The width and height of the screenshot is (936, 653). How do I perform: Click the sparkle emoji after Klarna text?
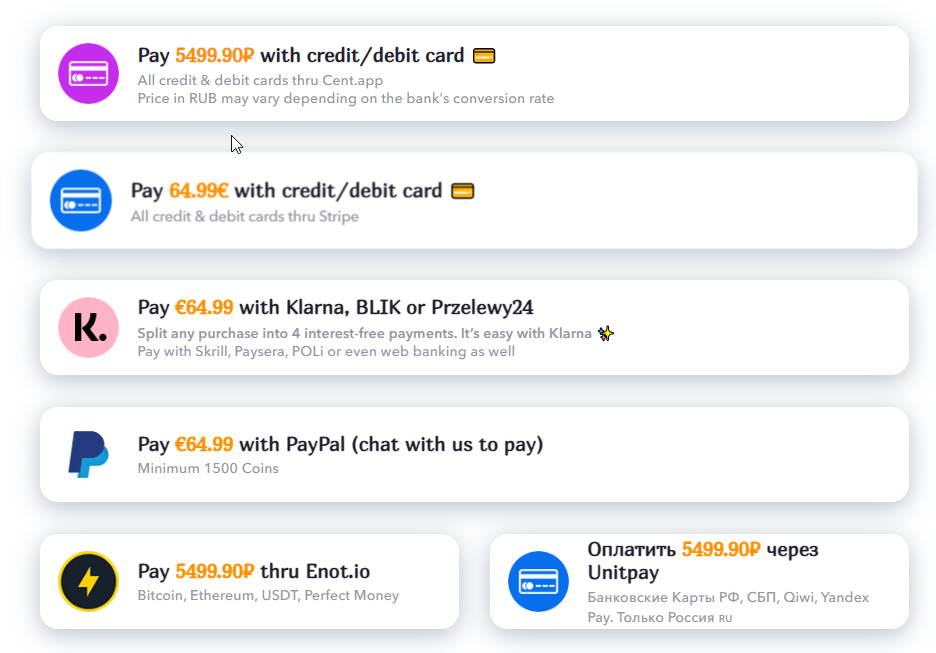606,333
